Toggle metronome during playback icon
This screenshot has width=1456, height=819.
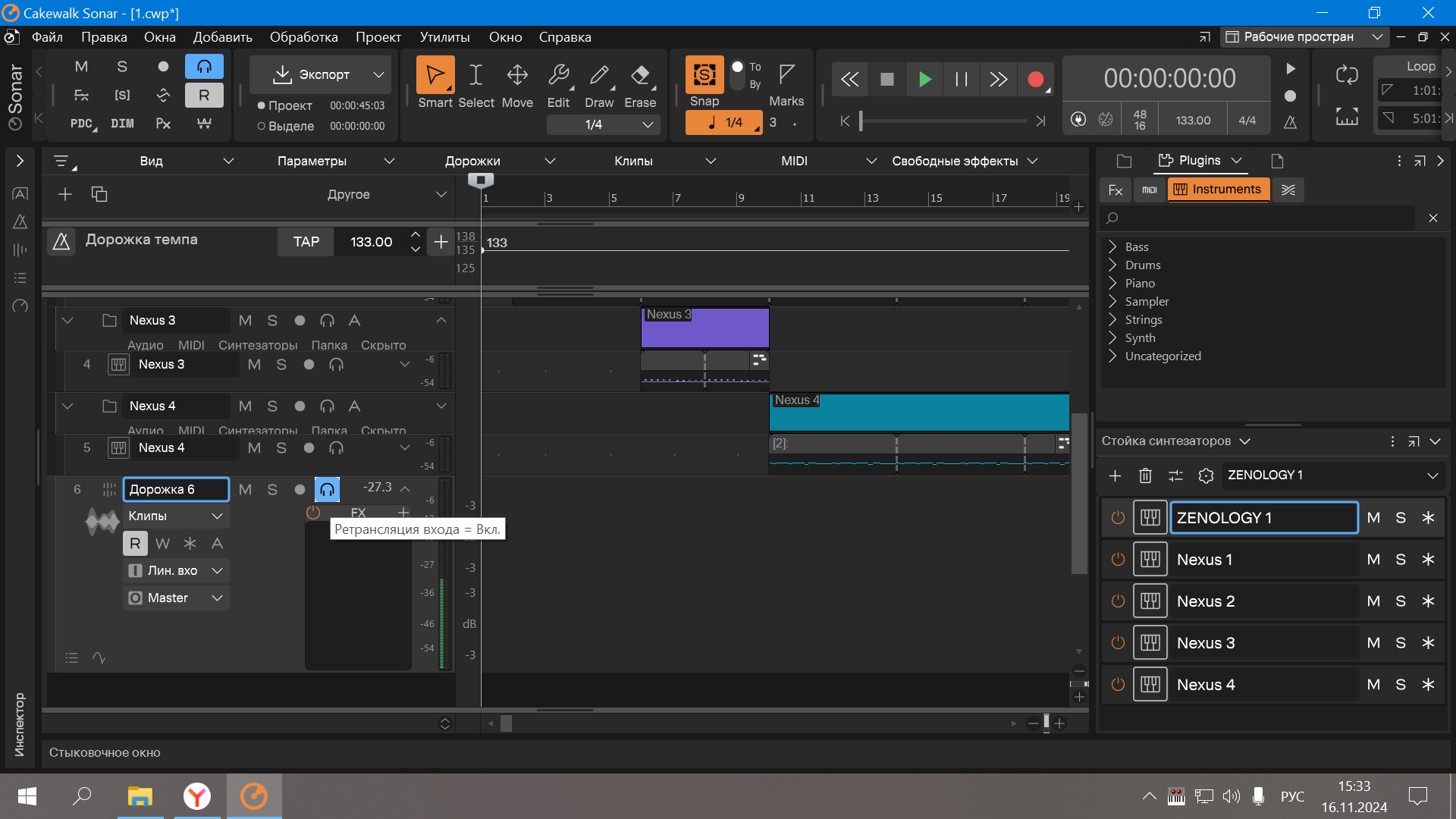coord(1290,121)
